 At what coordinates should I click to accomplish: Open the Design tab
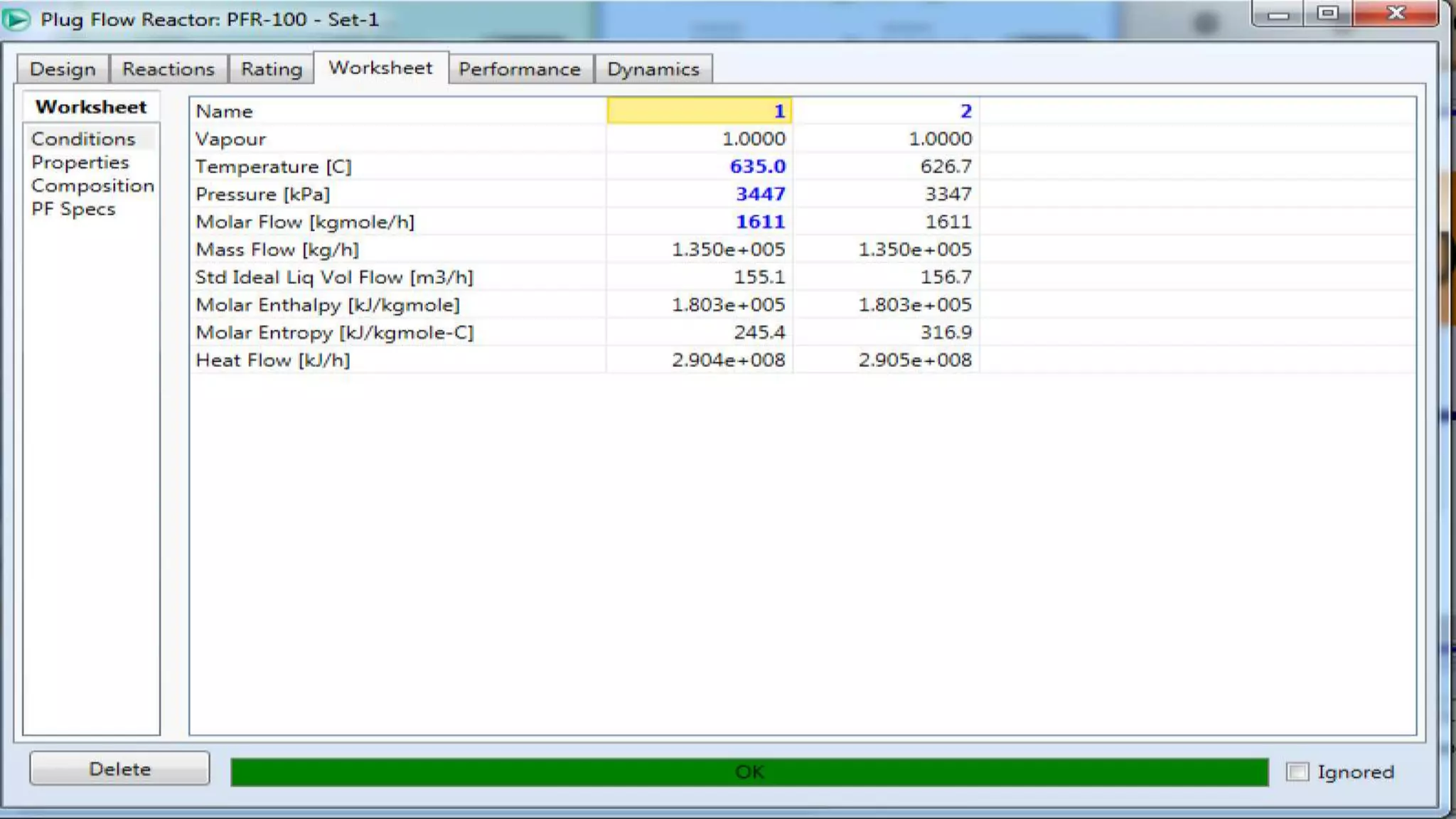pyautogui.click(x=63, y=69)
